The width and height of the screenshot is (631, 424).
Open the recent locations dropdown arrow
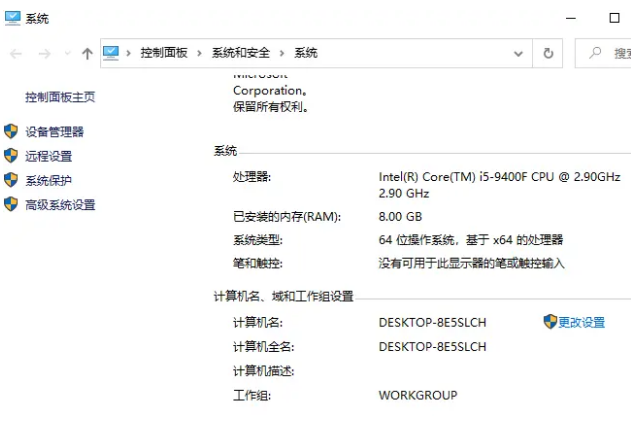pos(67,53)
